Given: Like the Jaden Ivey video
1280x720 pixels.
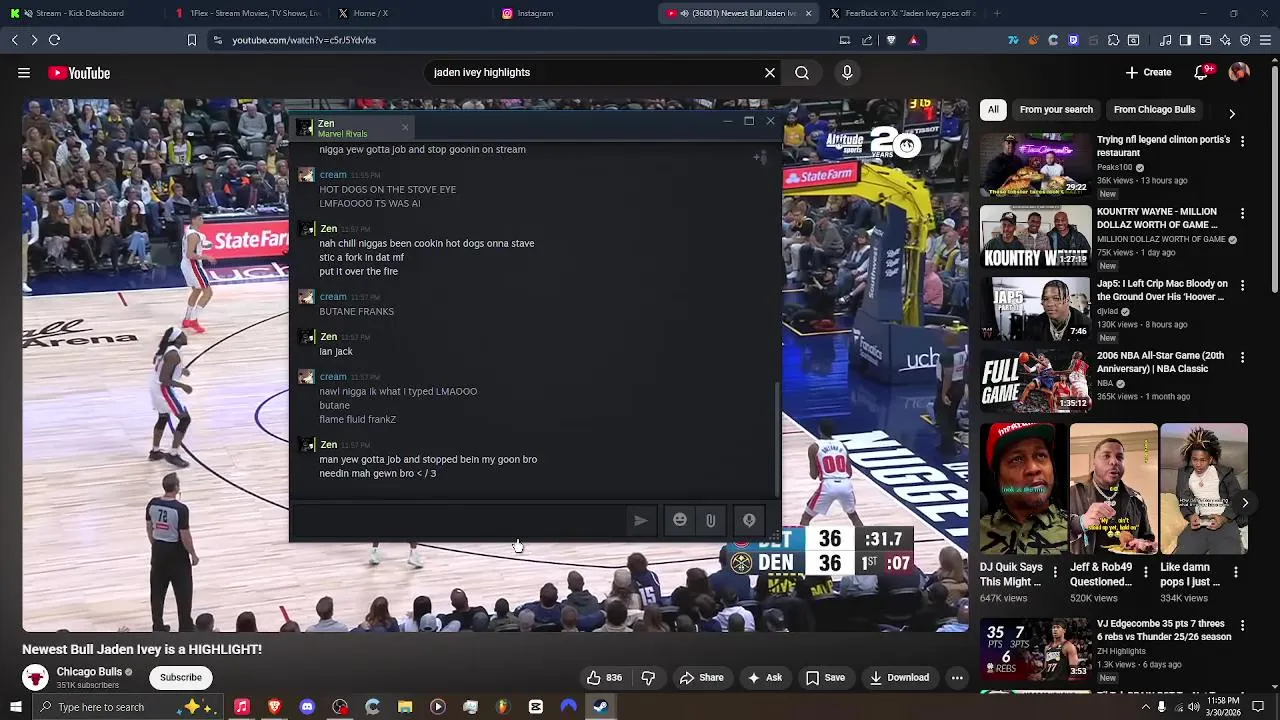Looking at the screenshot, I should (x=604, y=678).
